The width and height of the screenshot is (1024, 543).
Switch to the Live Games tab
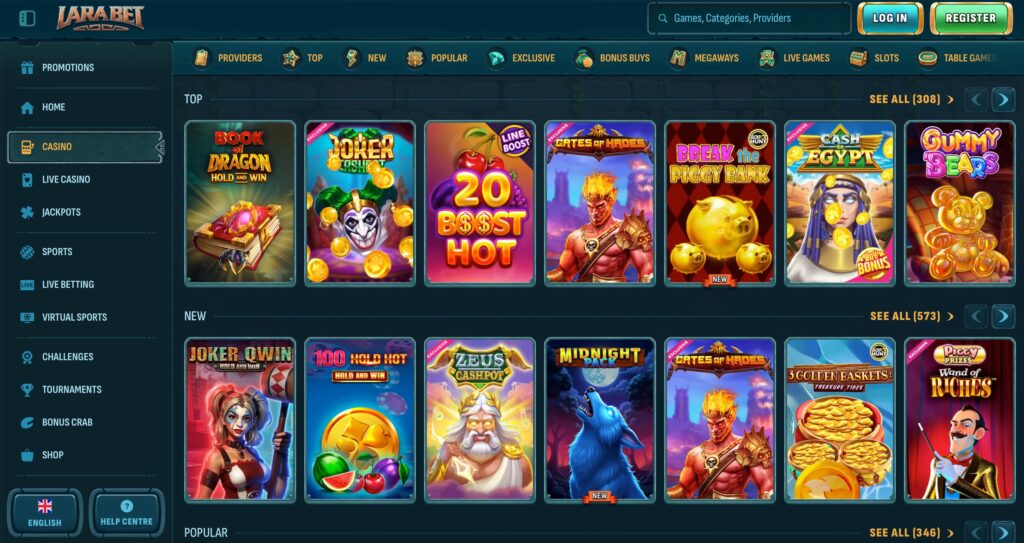pyautogui.click(x=794, y=58)
